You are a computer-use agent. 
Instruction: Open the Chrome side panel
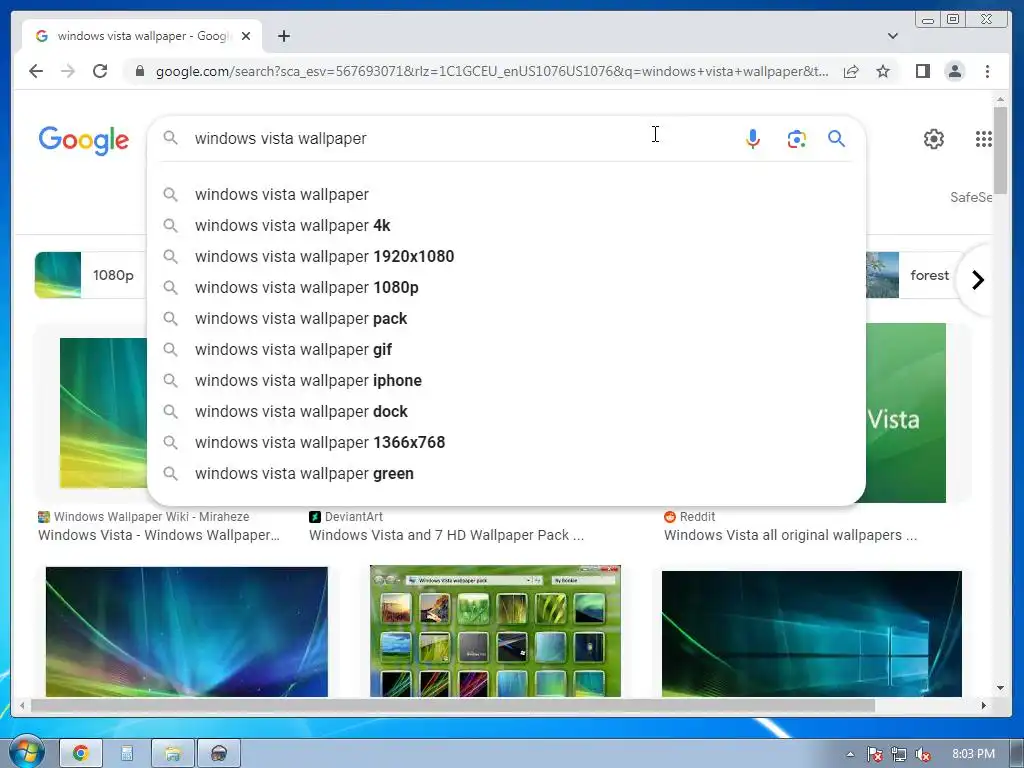pos(923,71)
